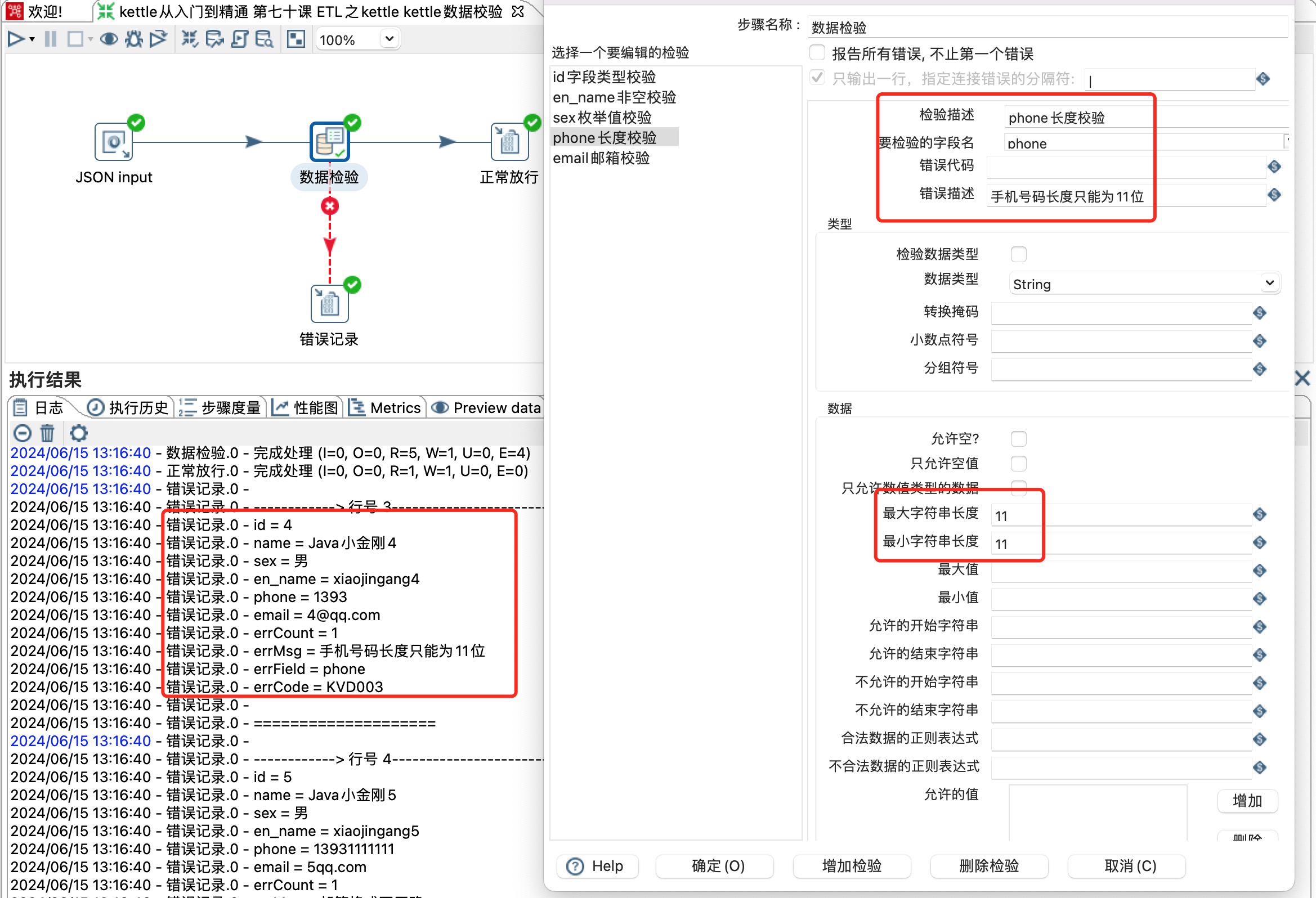The width and height of the screenshot is (1316, 898).
Task: Click the Preview transformation eye icon
Action: click(109, 39)
